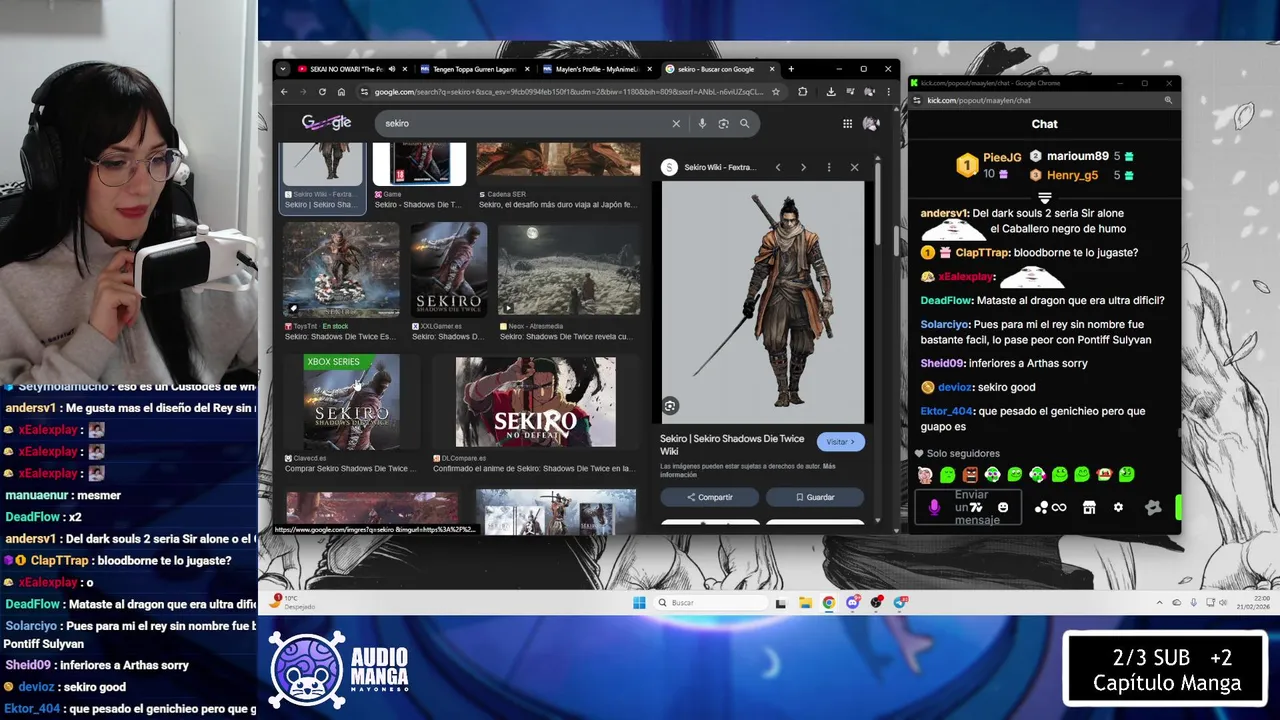1280x720 pixels.
Task: Open the Google apps grid
Action: click(x=847, y=124)
